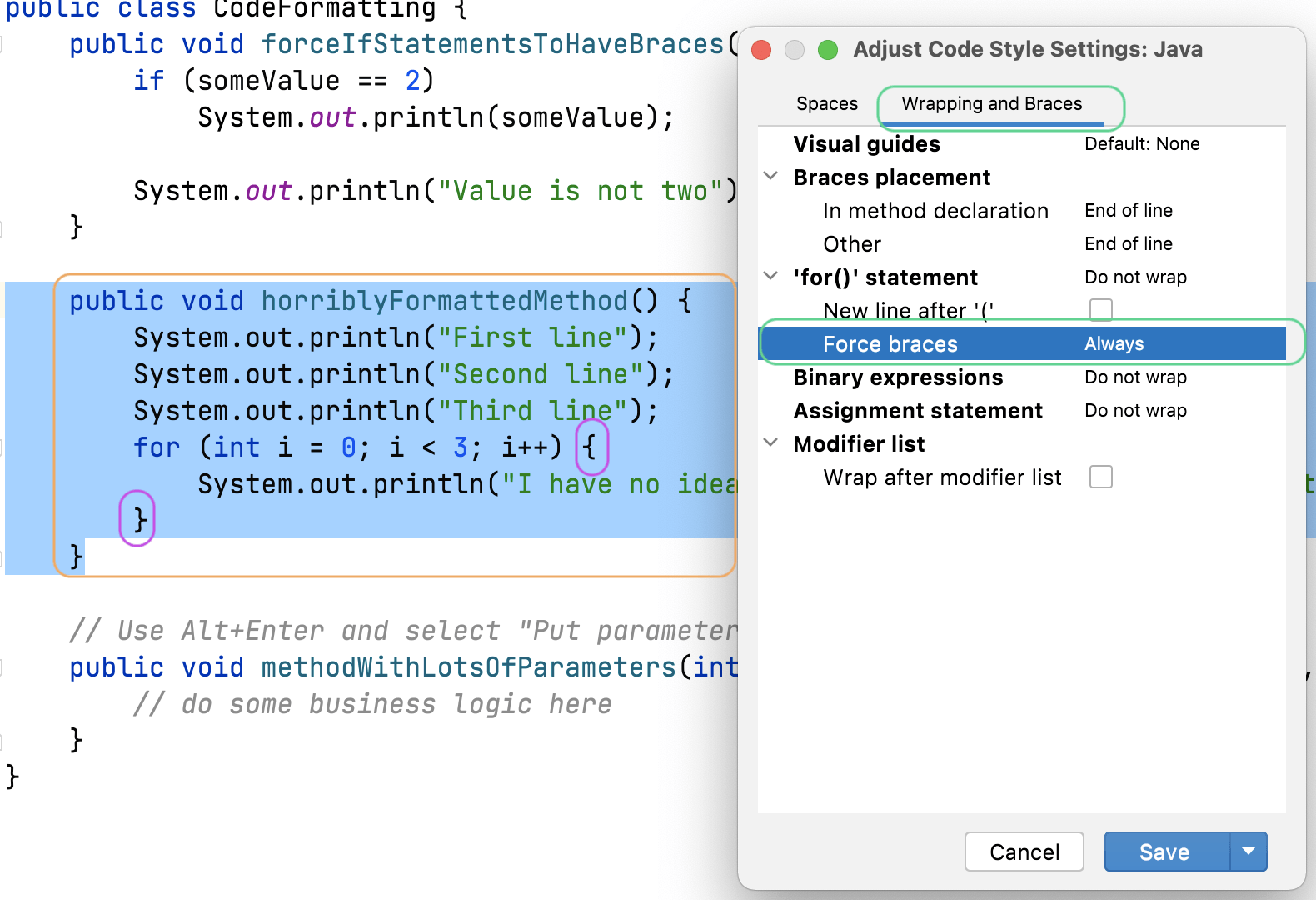
Task: Collapse the 'for()' statement section
Action: (771, 277)
